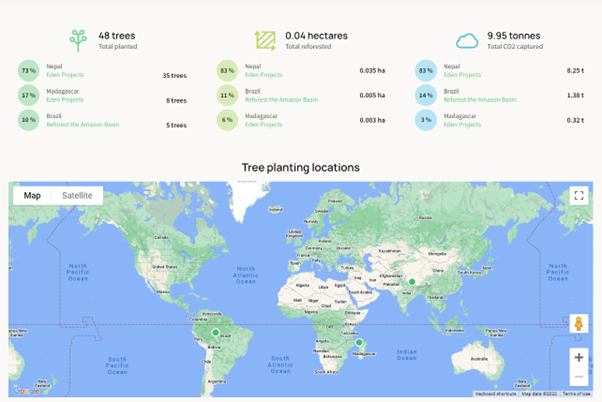Click the 73 % green circle for Nepal
Screen dimensions: 602x402
[x=28, y=71]
